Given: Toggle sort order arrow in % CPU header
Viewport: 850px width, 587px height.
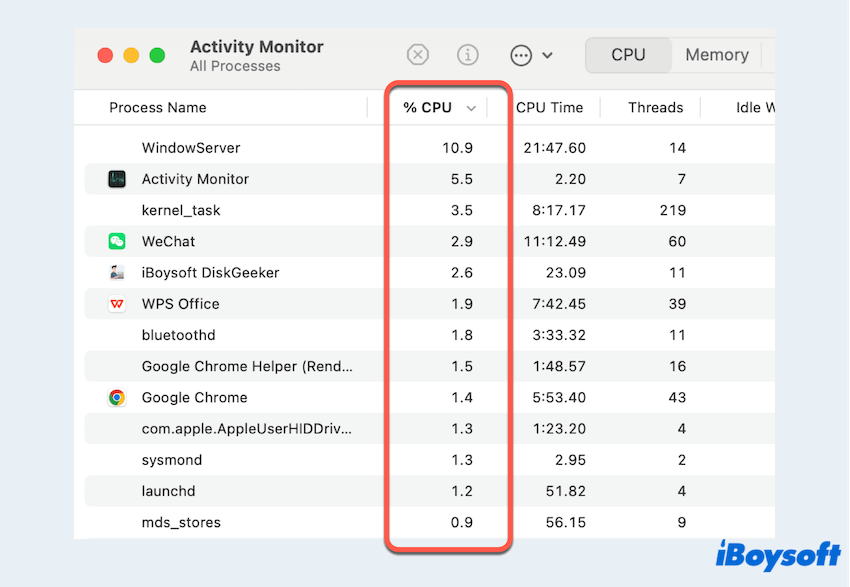Looking at the screenshot, I should click(471, 108).
